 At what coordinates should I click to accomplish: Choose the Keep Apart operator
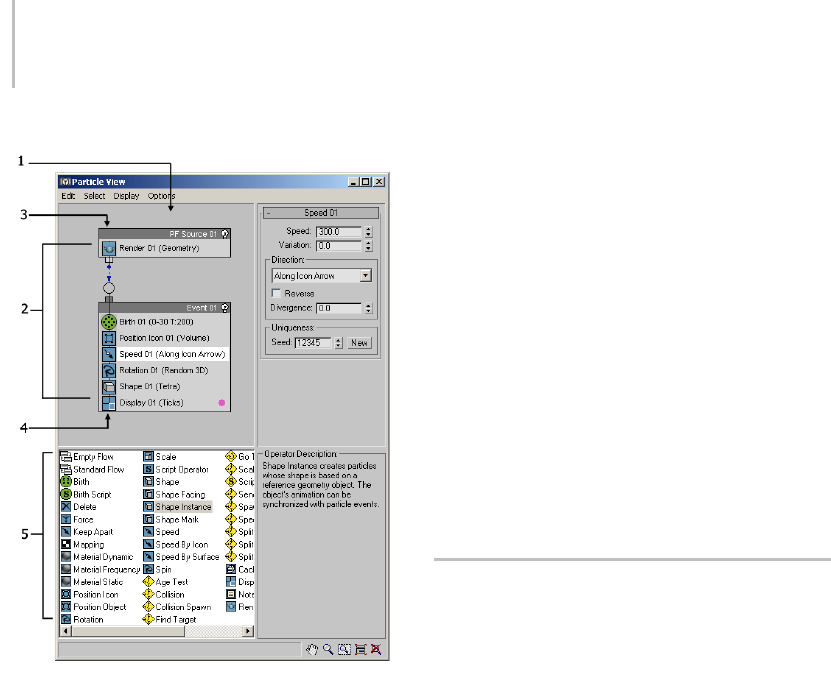(87, 532)
